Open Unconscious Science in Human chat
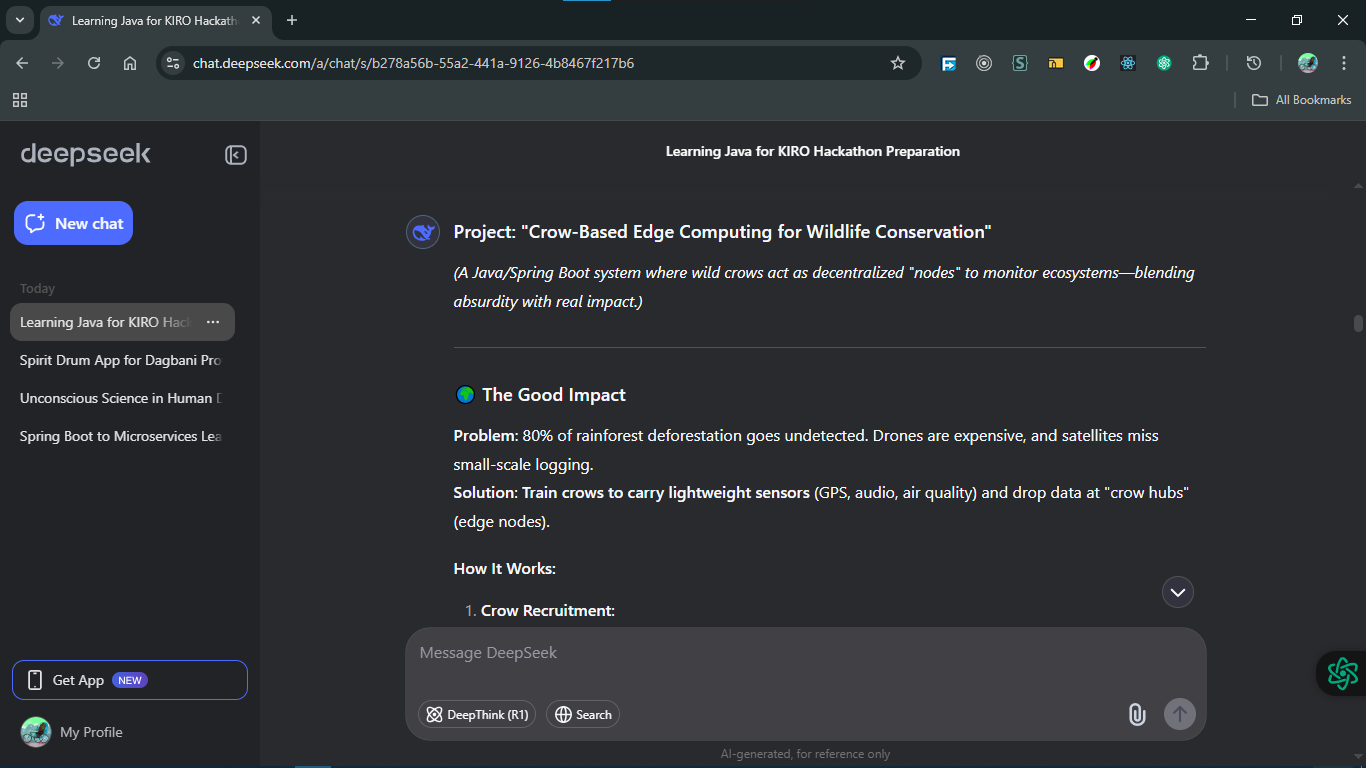Viewport: 1366px width, 768px height. click(121, 398)
